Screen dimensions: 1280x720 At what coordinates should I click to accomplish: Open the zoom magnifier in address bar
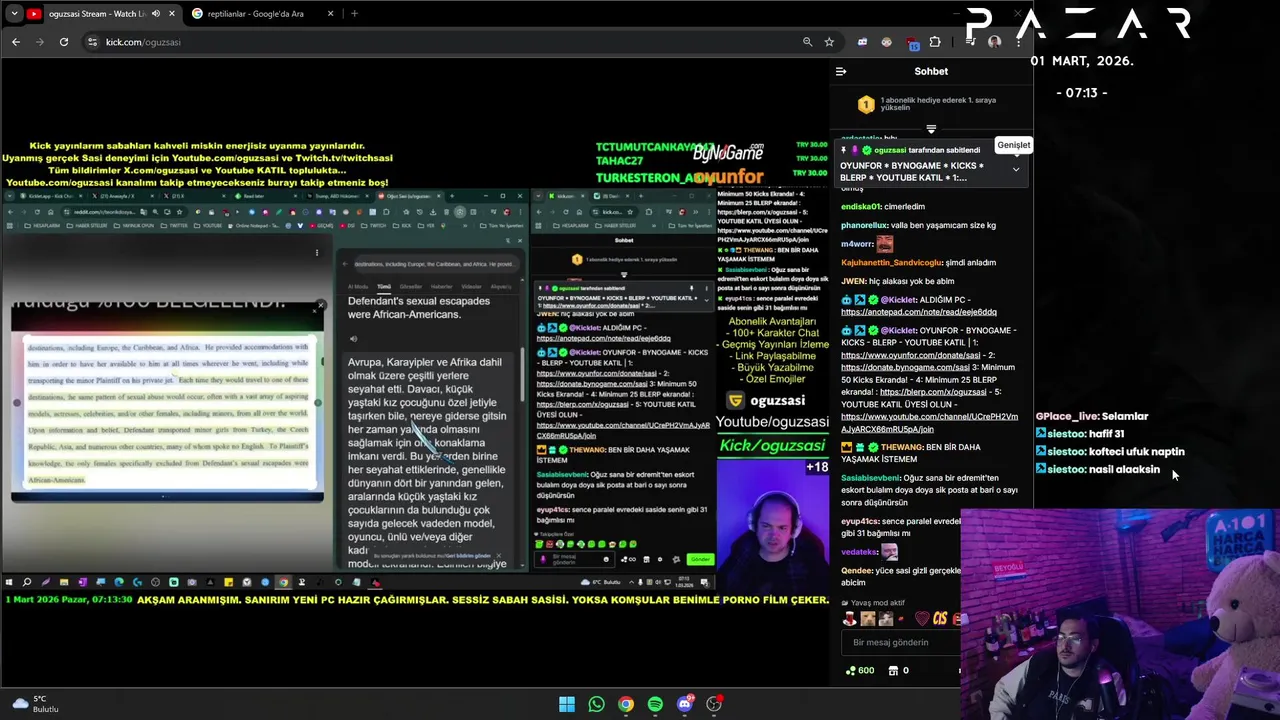tap(807, 42)
